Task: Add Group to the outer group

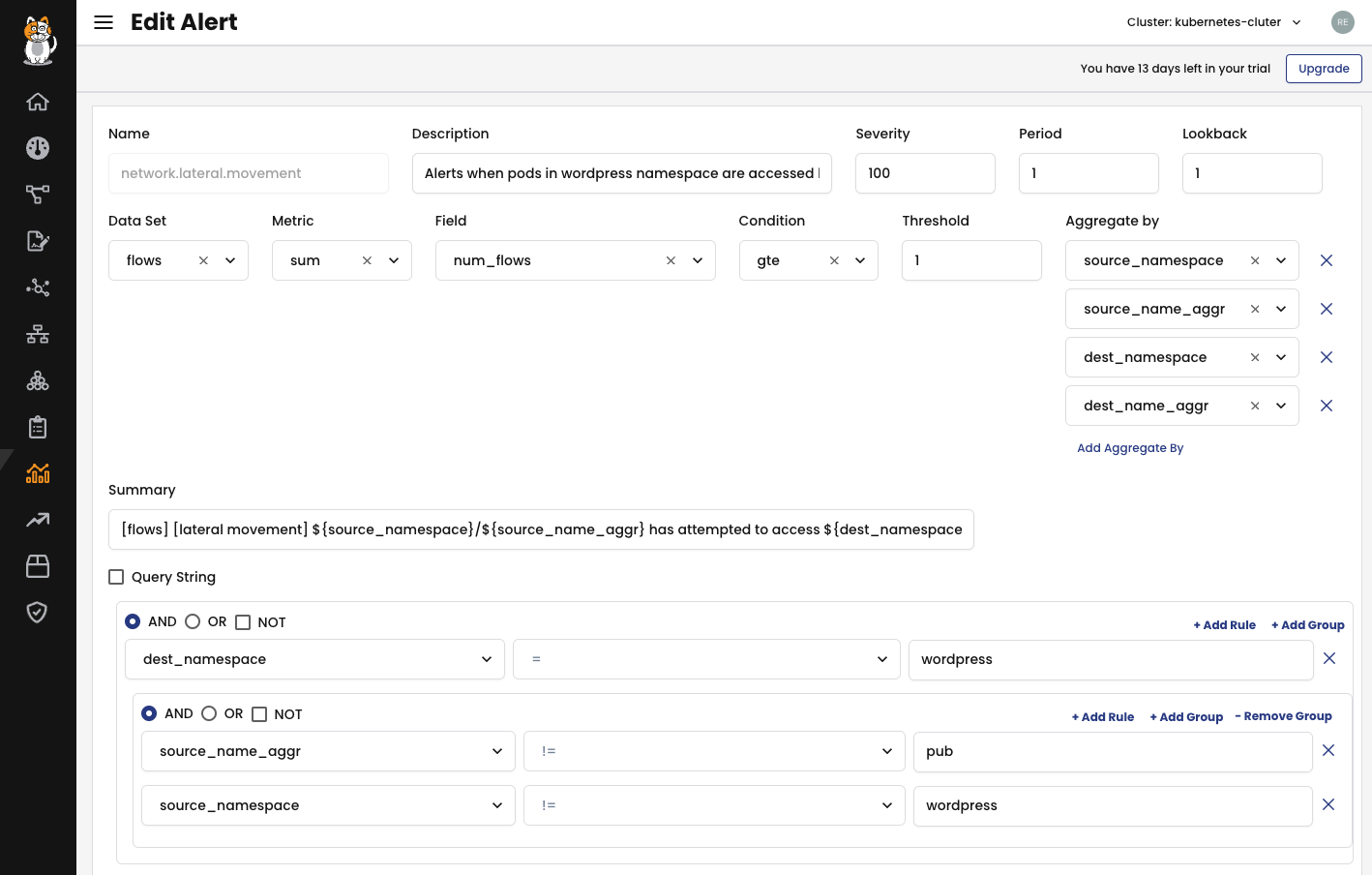Action: pyautogui.click(x=1308, y=625)
